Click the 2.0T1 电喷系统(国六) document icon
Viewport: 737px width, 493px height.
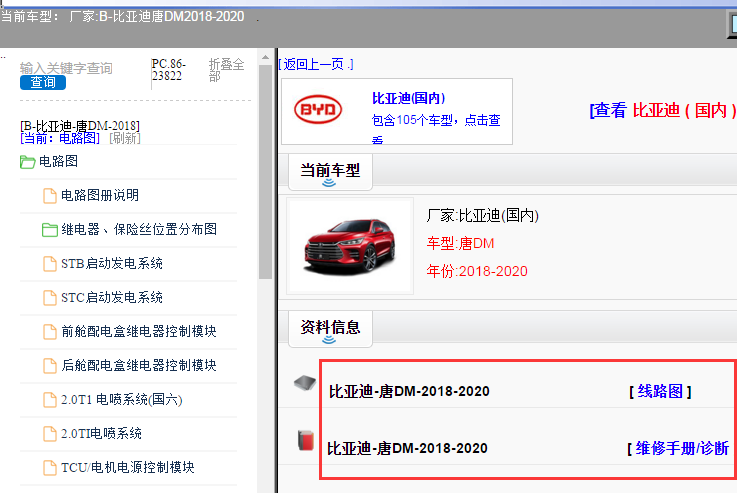[x=50, y=399]
